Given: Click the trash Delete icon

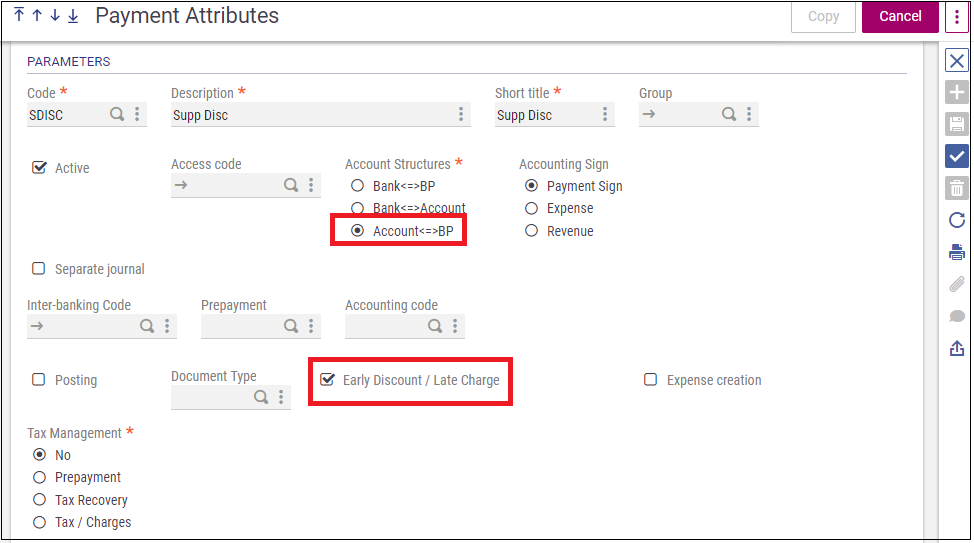Looking at the screenshot, I should [957, 188].
